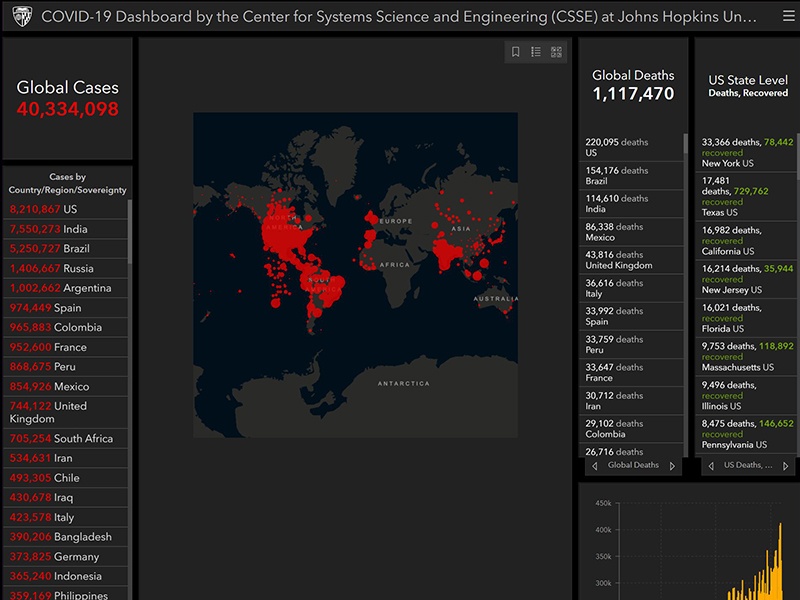Image resolution: width=800 pixels, height=600 pixels.
Task: Select US in the cases list
Action: pos(65,209)
